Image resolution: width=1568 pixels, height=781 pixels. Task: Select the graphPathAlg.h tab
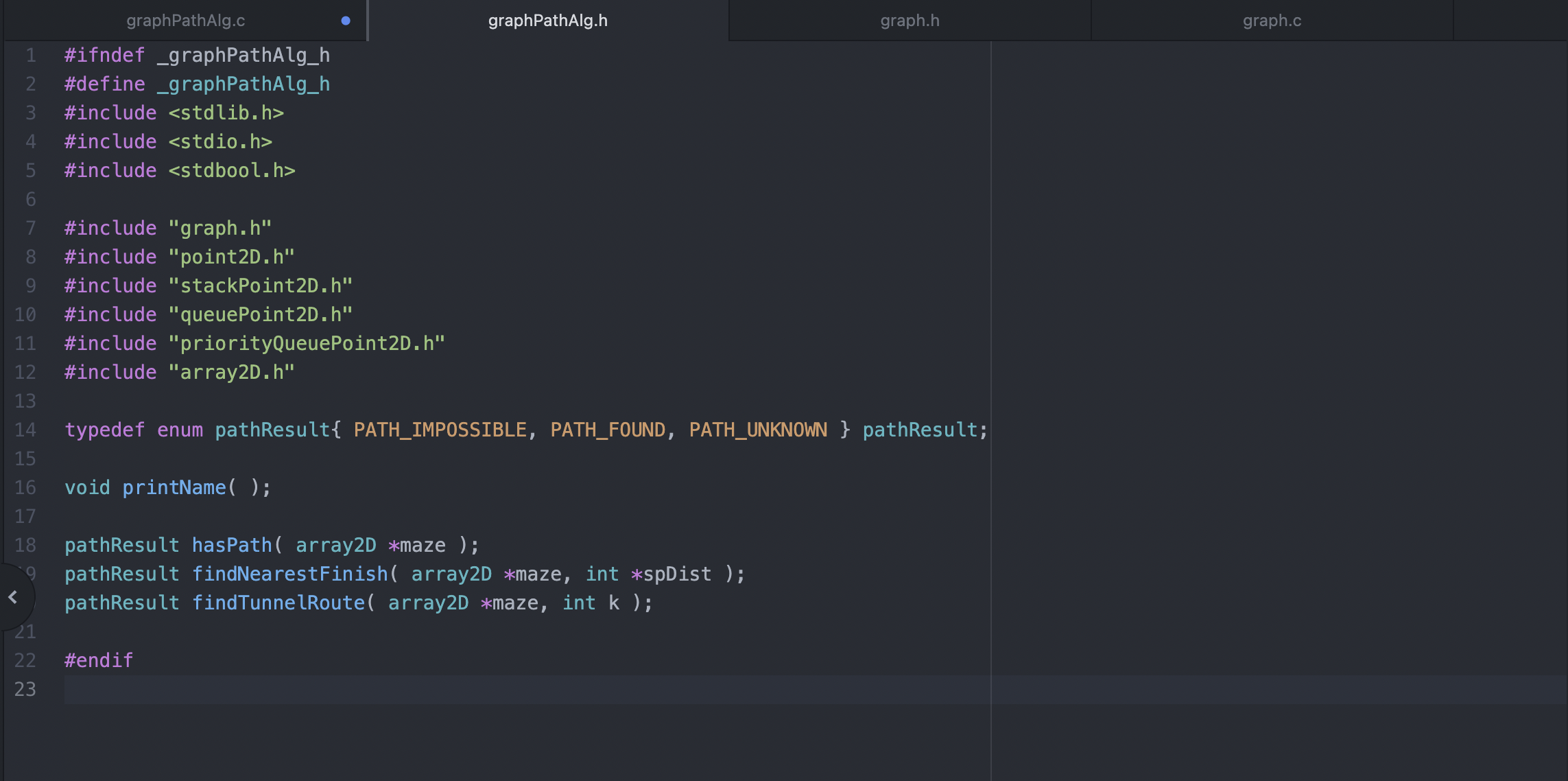pyautogui.click(x=547, y=21)
